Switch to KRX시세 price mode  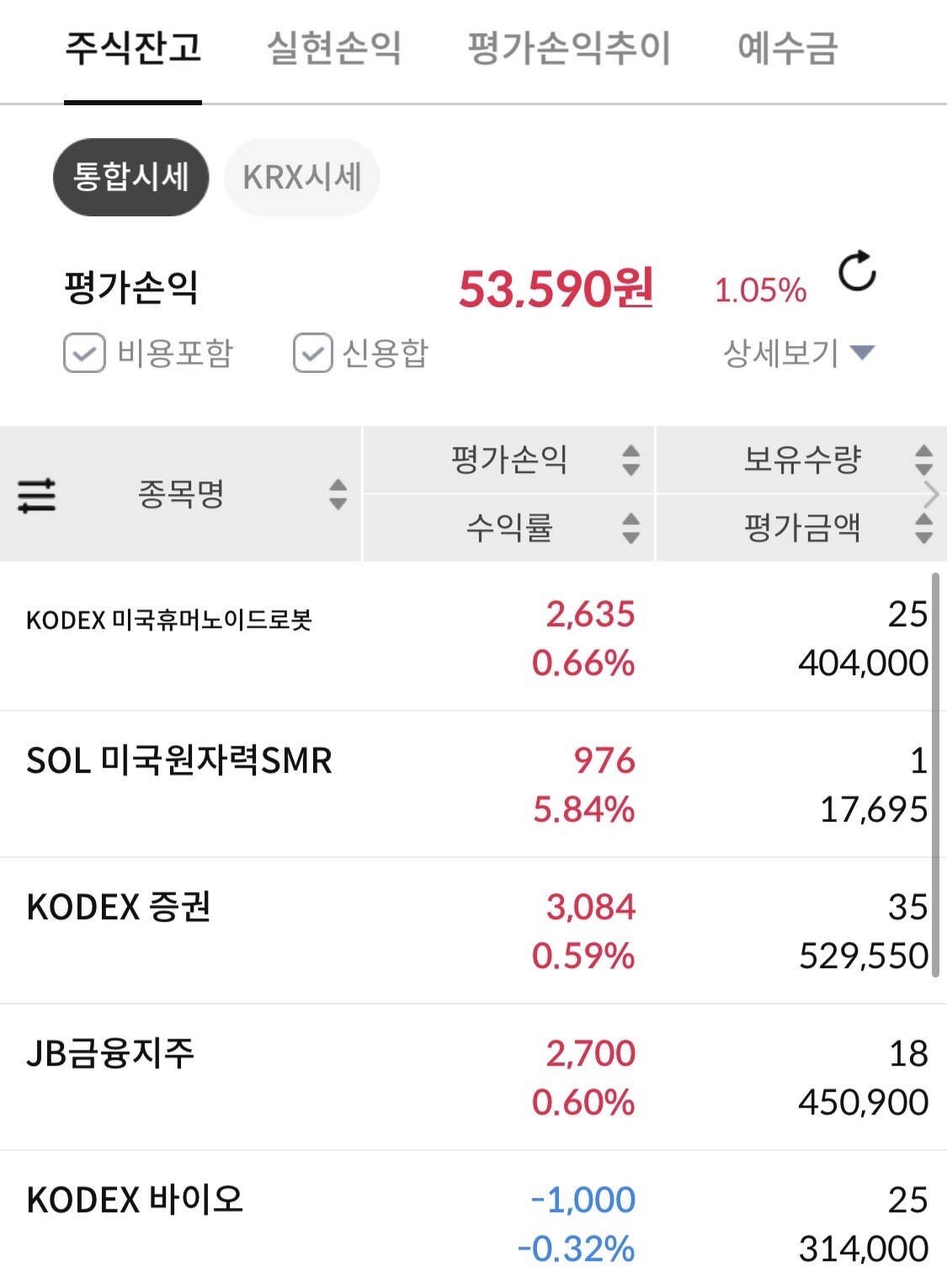[x=301, y=178]
